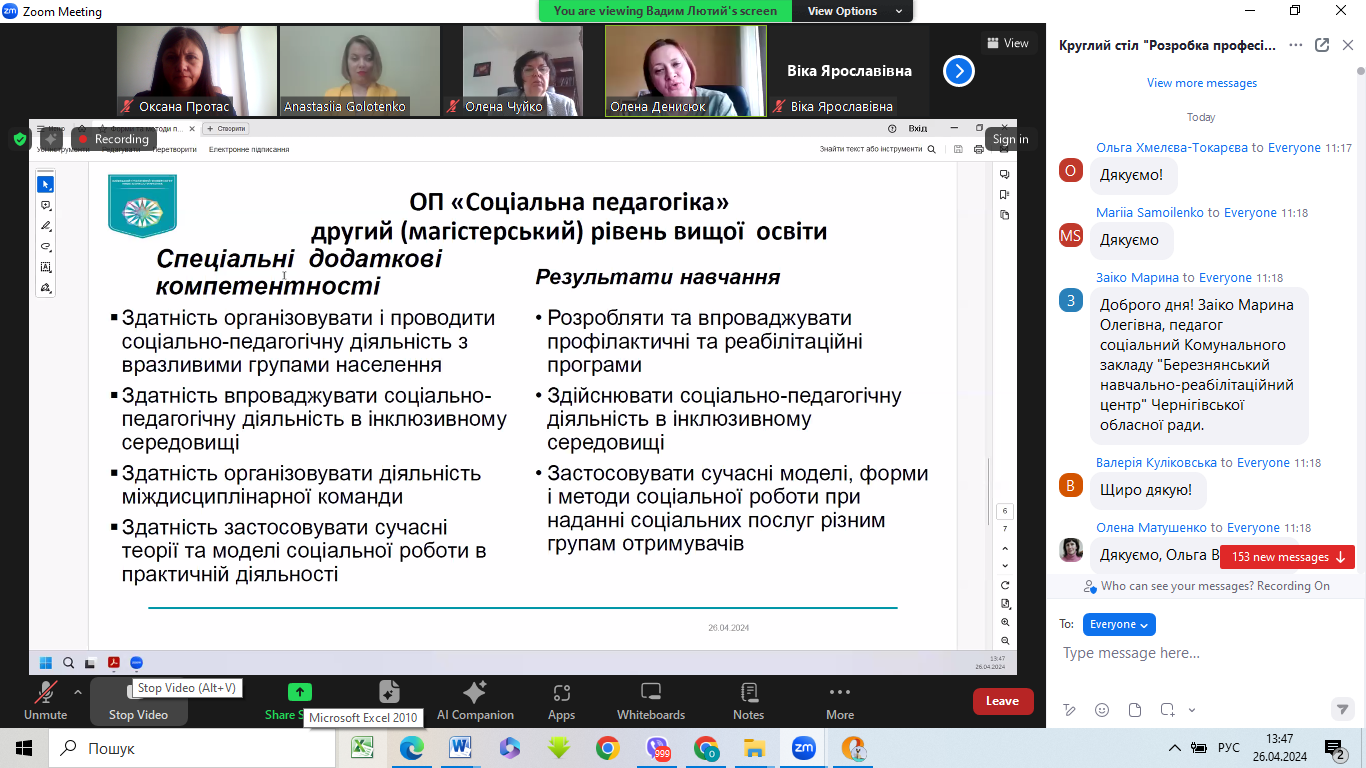Viewport: 1366px width, 768px height.
Task: Click the emoji icon in chat
Action: coord(1102,710)
